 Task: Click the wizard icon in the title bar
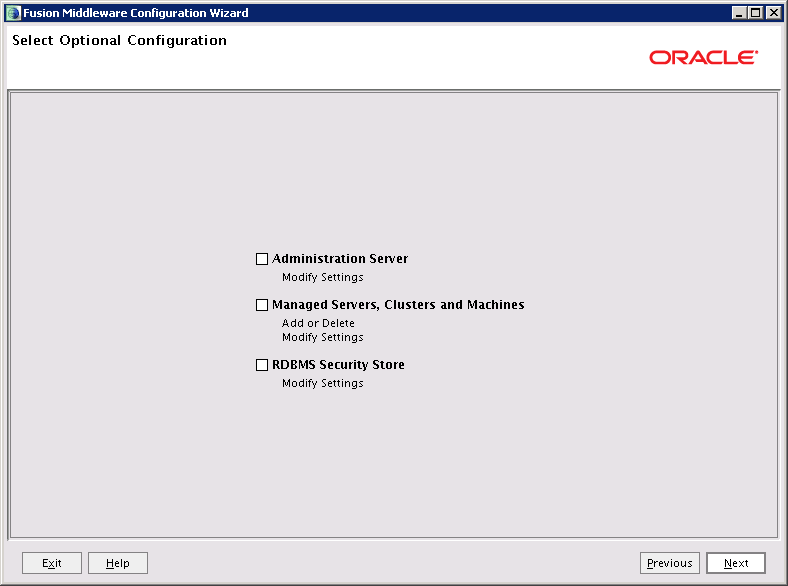click(12, 13)
